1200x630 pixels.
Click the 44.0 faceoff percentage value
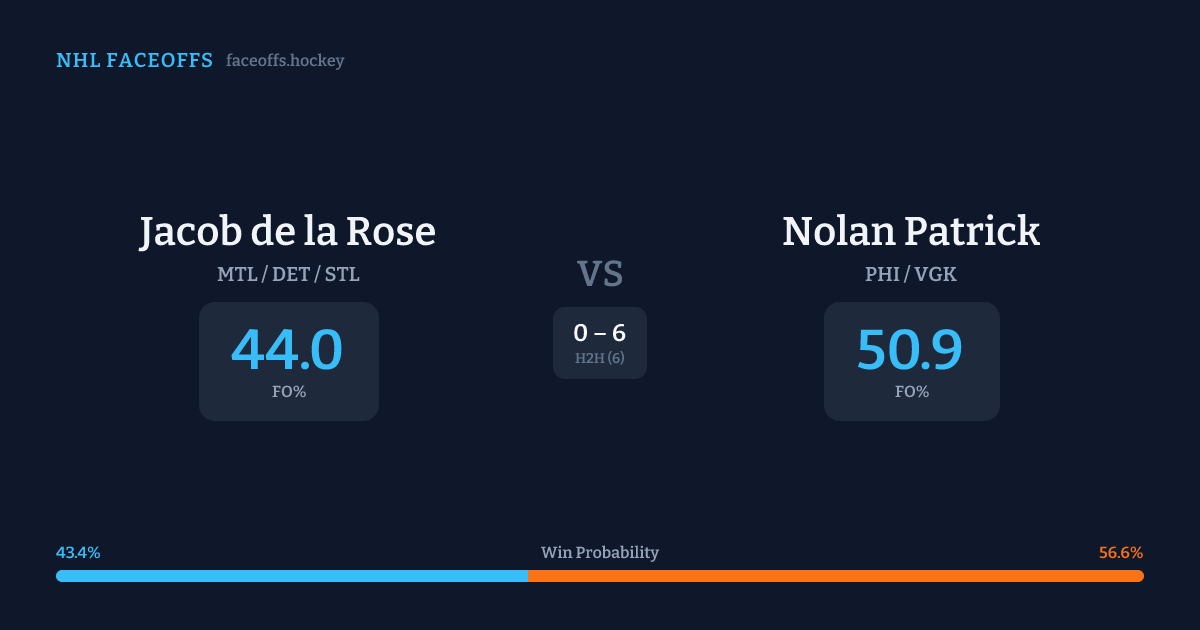[x=288, y=350]
